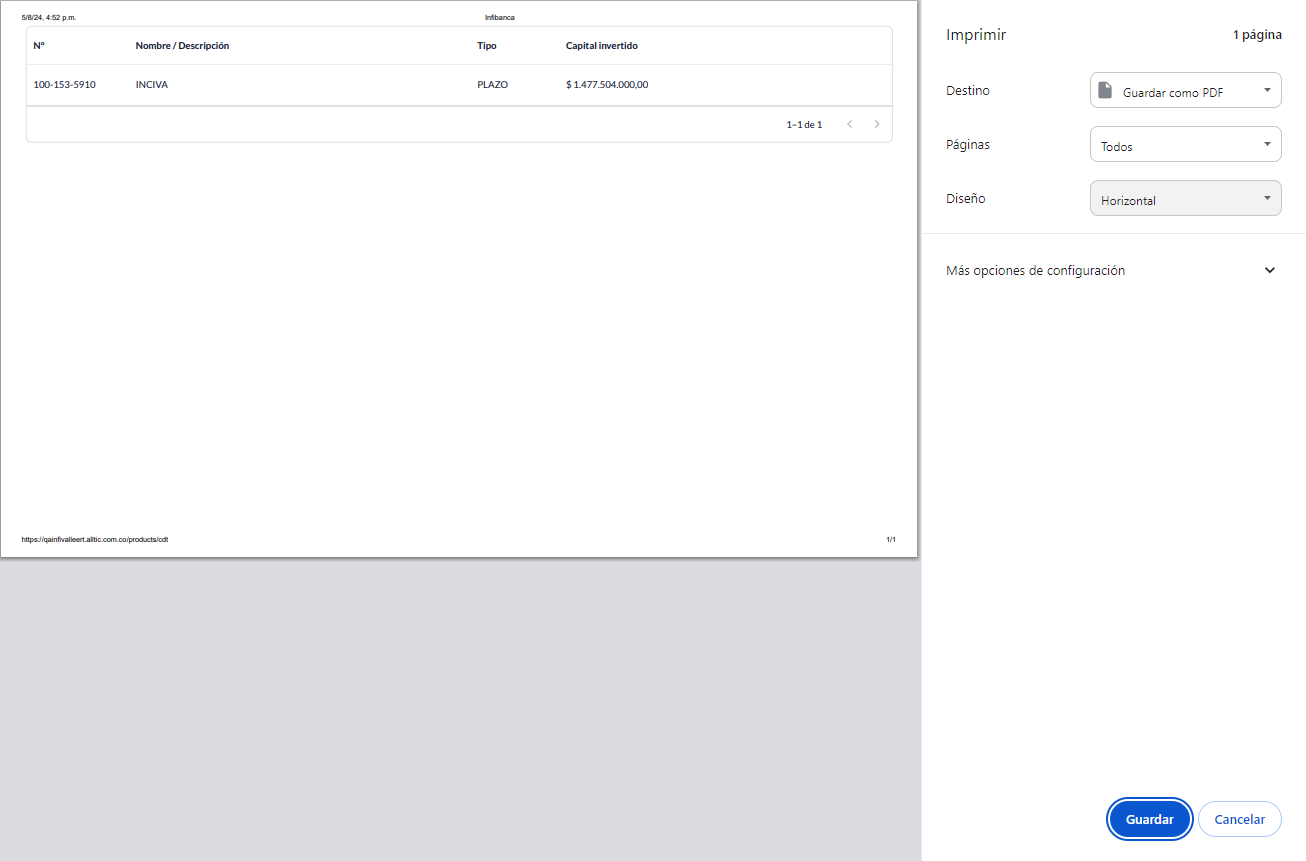Click the PLAZO type cell
Screen dimensions: 1306x861
pyautogui.click(x=493, y=85)
